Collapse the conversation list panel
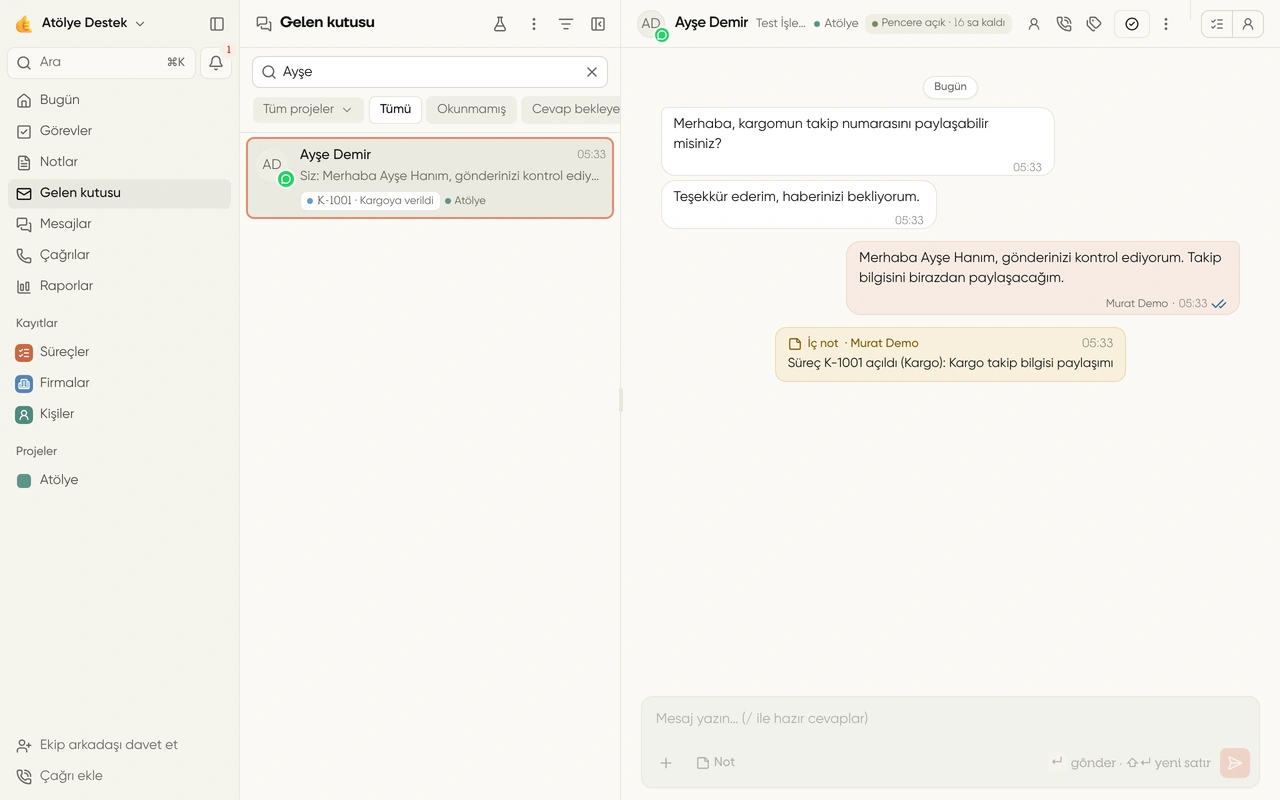Screen dimensions: 1280x800 [x=598, y=24]
